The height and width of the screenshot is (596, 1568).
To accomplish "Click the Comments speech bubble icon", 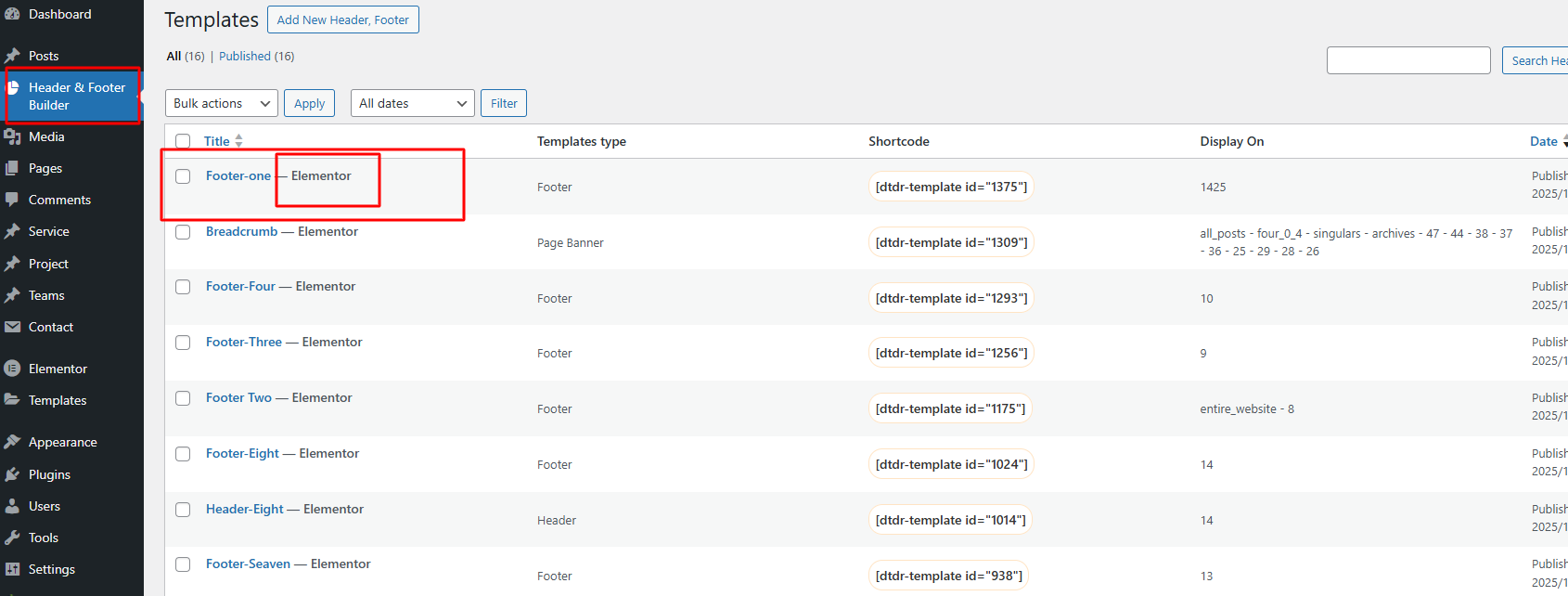I will click(x=12, y=200).
